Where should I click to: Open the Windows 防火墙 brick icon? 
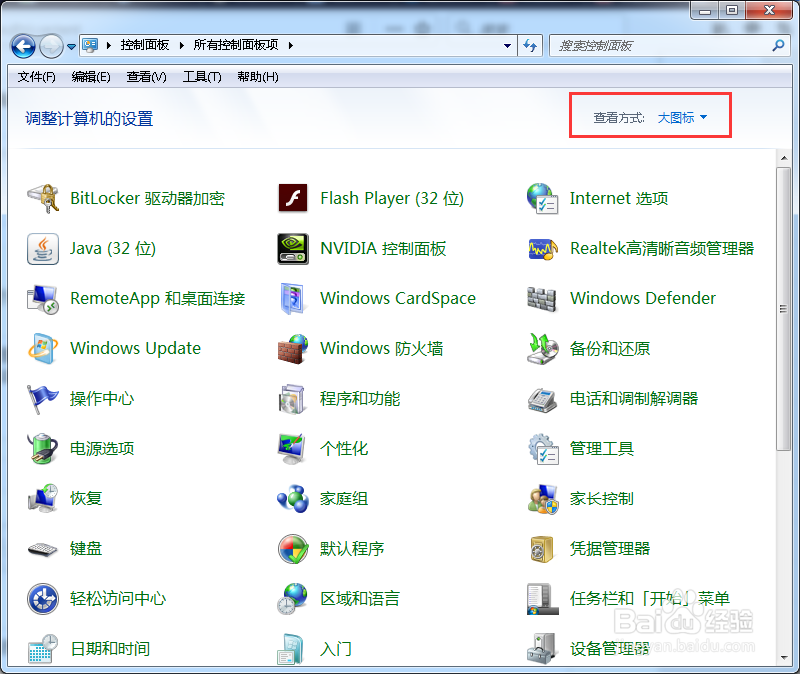(x=293, y=348)
